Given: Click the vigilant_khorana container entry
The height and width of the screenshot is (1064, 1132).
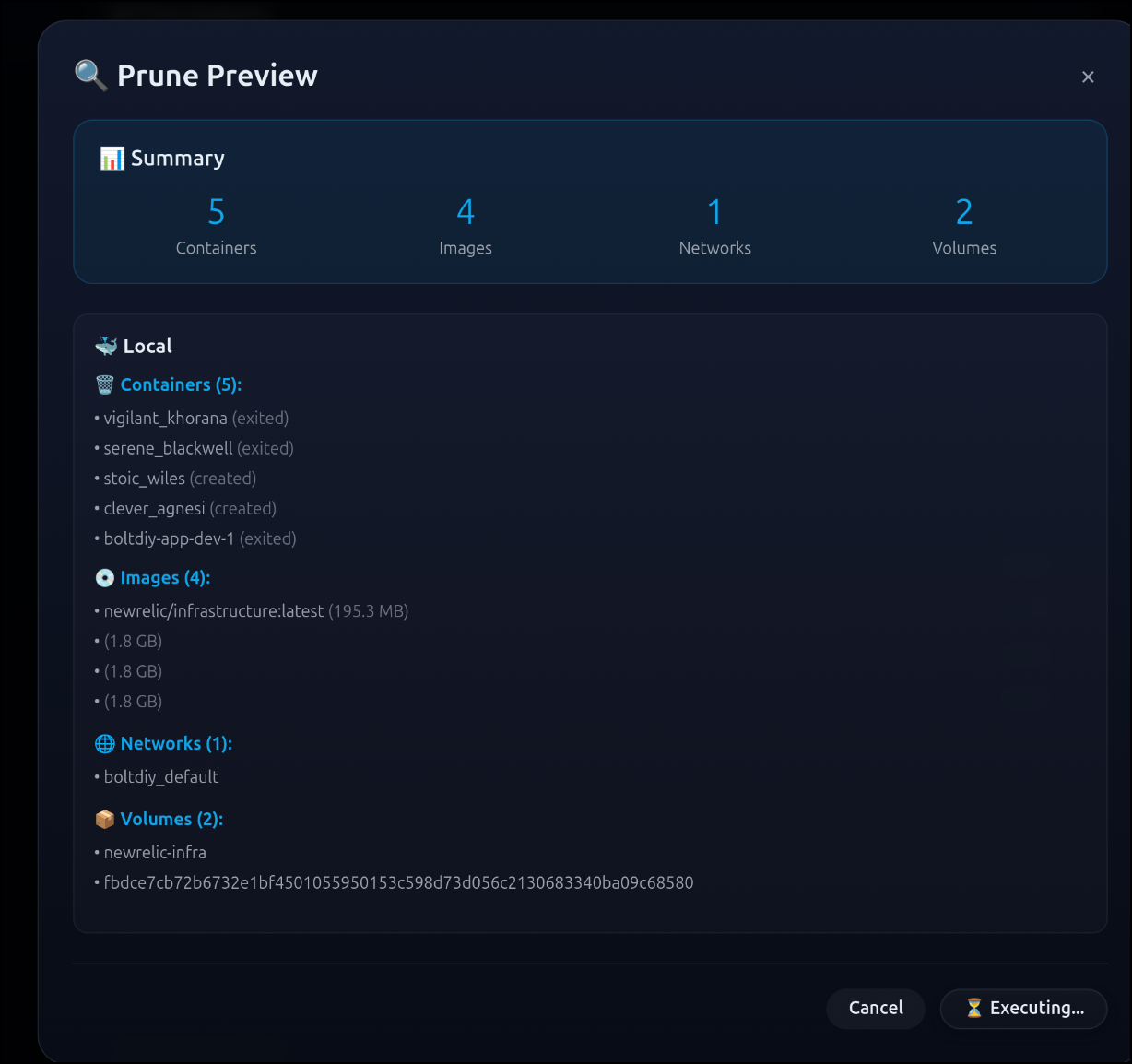Looking at the screenshot, I should coord(166,419).
